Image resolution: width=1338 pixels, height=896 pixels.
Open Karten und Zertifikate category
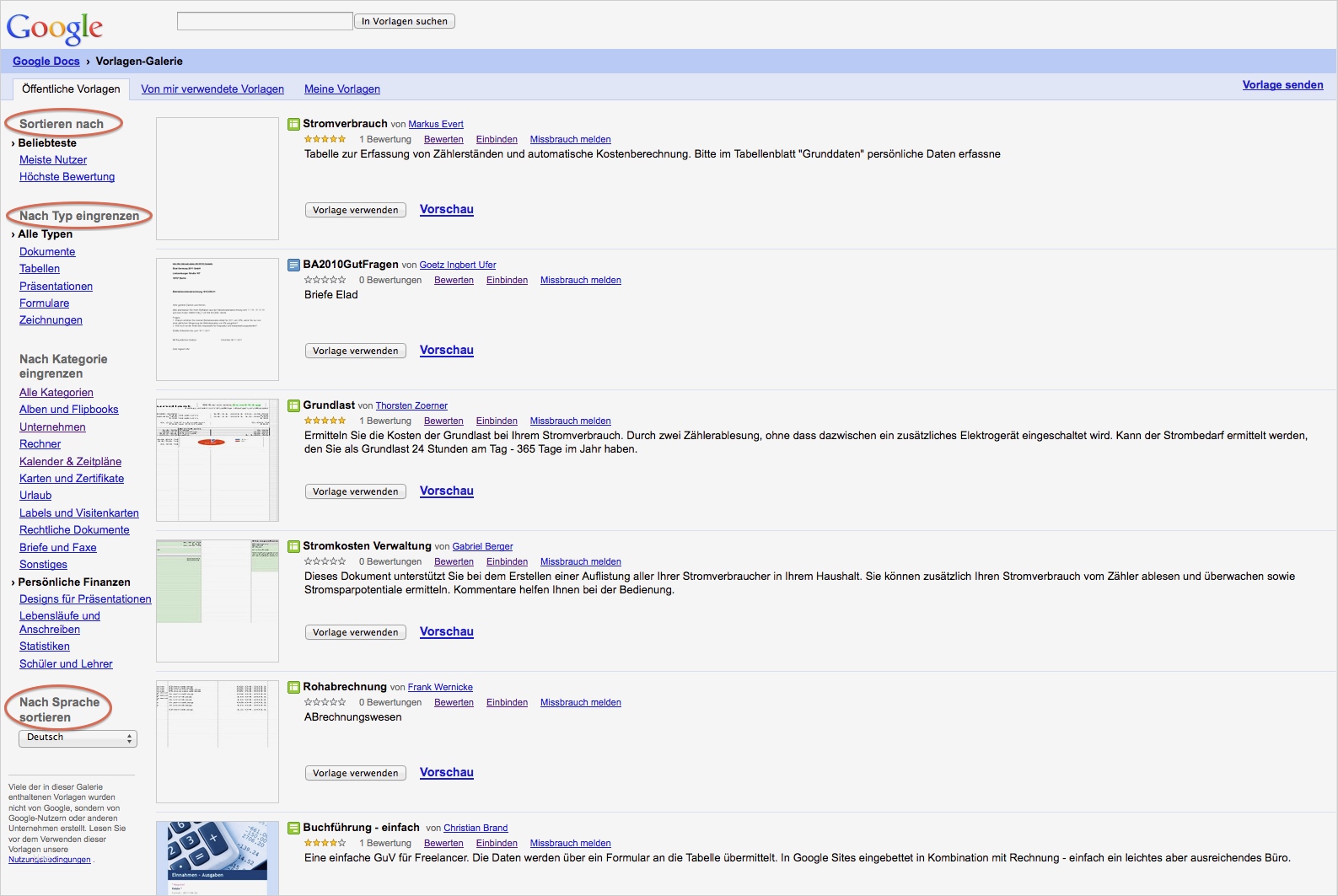pos(72,479)
